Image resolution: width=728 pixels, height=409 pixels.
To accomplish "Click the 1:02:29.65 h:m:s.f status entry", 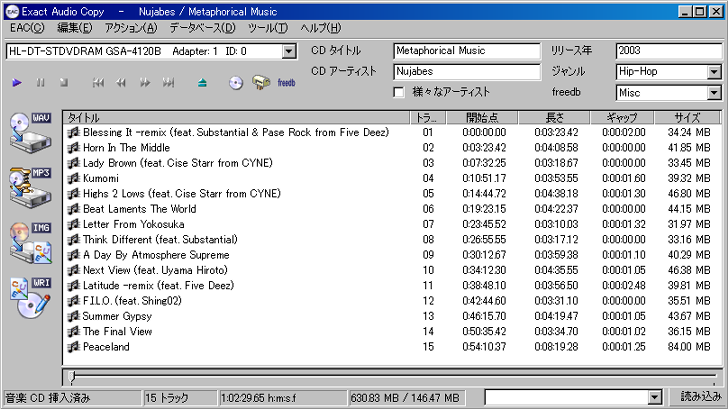I will point(283,398).
